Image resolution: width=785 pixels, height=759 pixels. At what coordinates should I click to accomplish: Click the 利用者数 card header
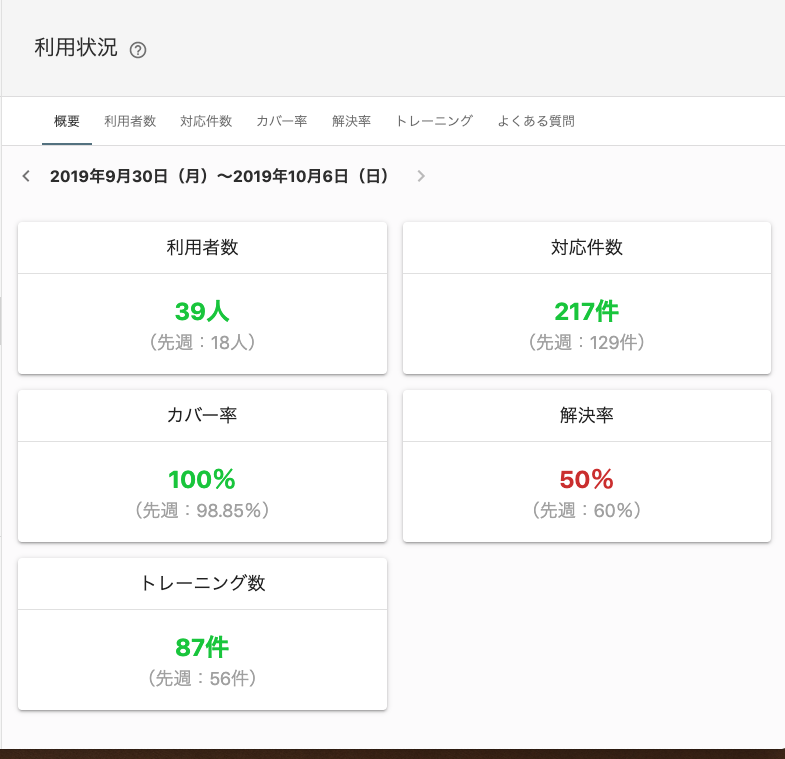202,248
